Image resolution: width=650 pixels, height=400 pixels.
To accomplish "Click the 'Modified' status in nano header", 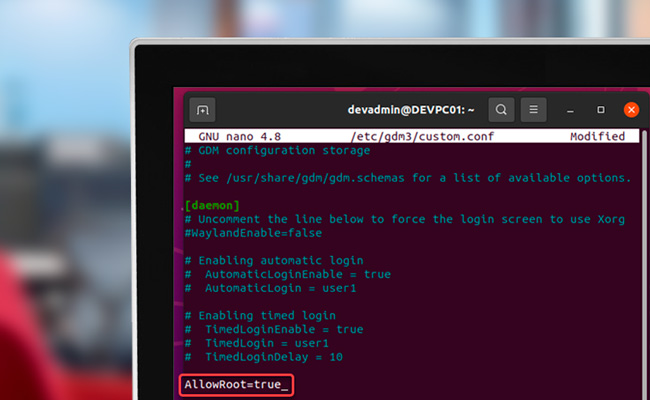I will [597, 136].
